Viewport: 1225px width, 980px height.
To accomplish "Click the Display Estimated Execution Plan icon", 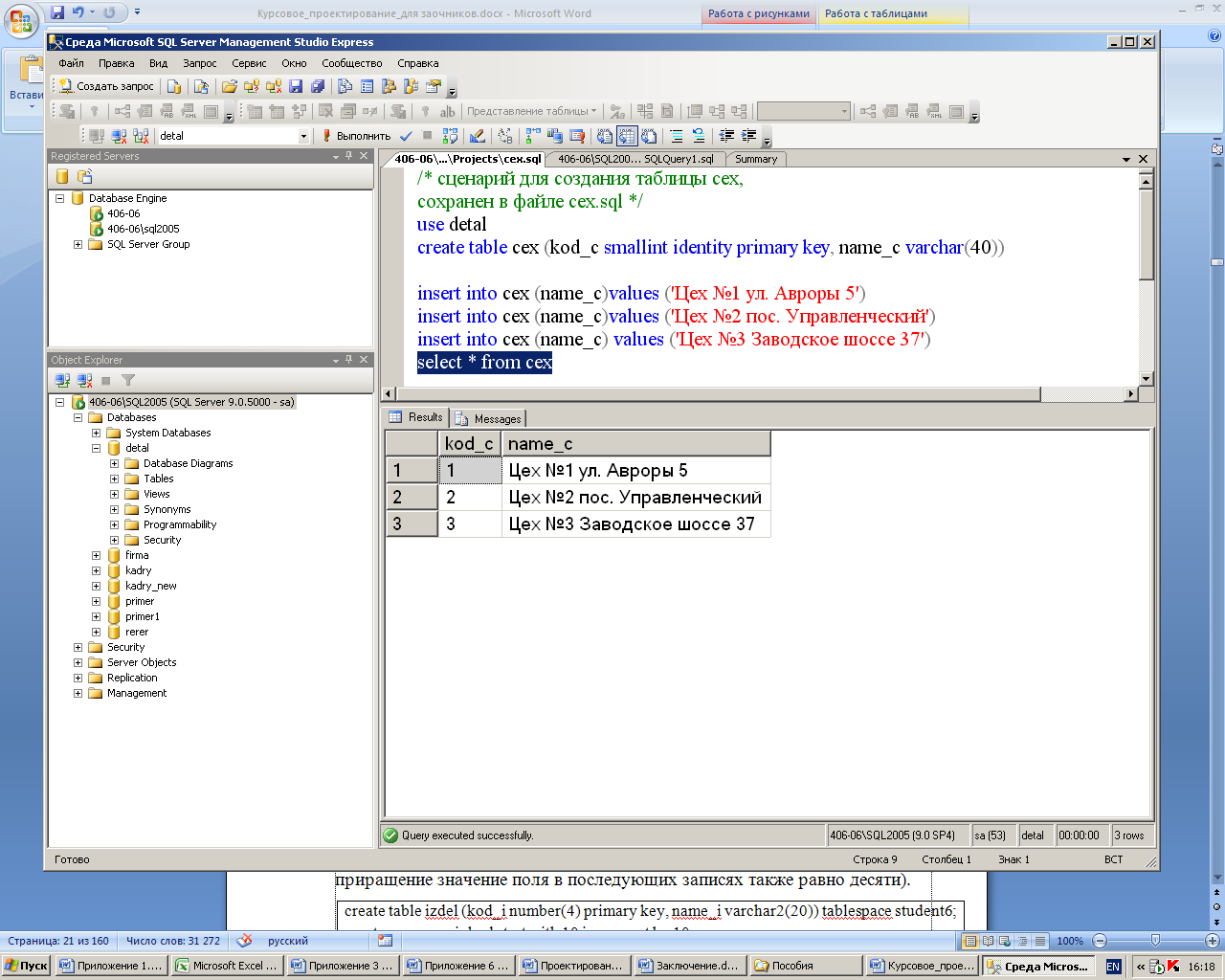I will tap(450, 136).
